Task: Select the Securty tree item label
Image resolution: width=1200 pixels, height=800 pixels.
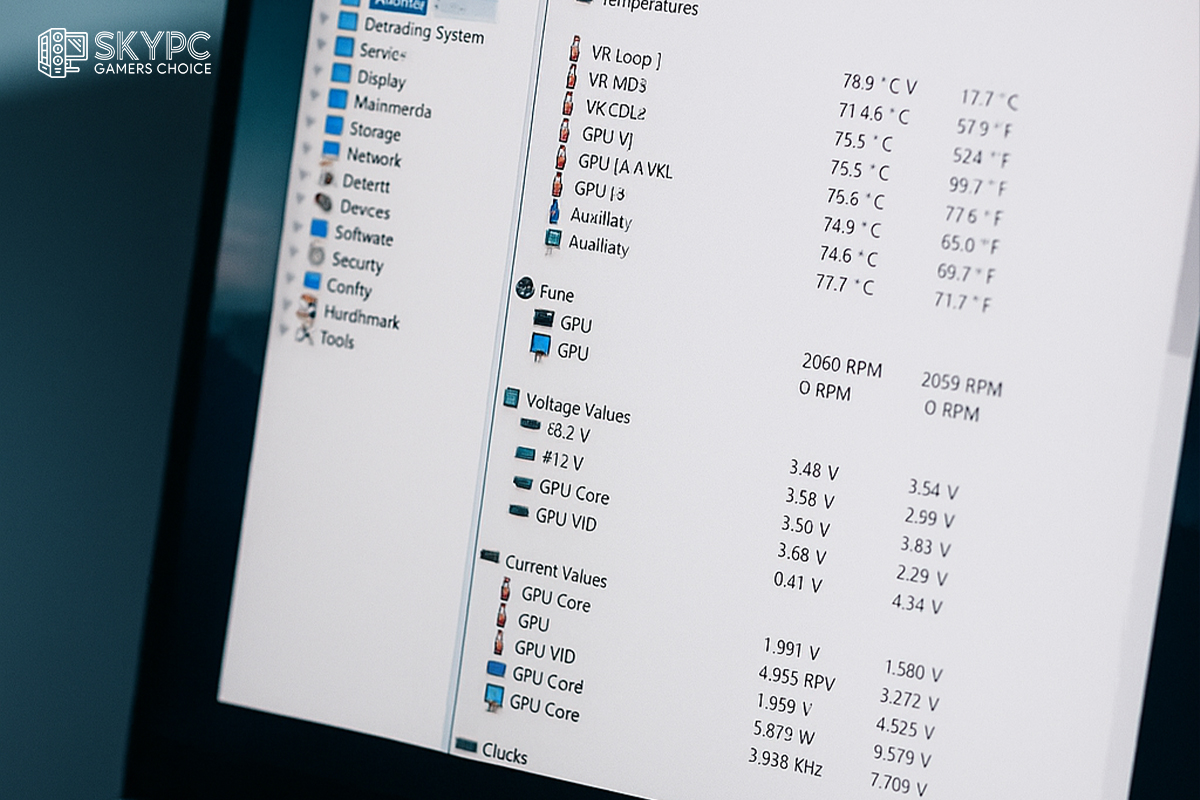Action: point(357,262)
